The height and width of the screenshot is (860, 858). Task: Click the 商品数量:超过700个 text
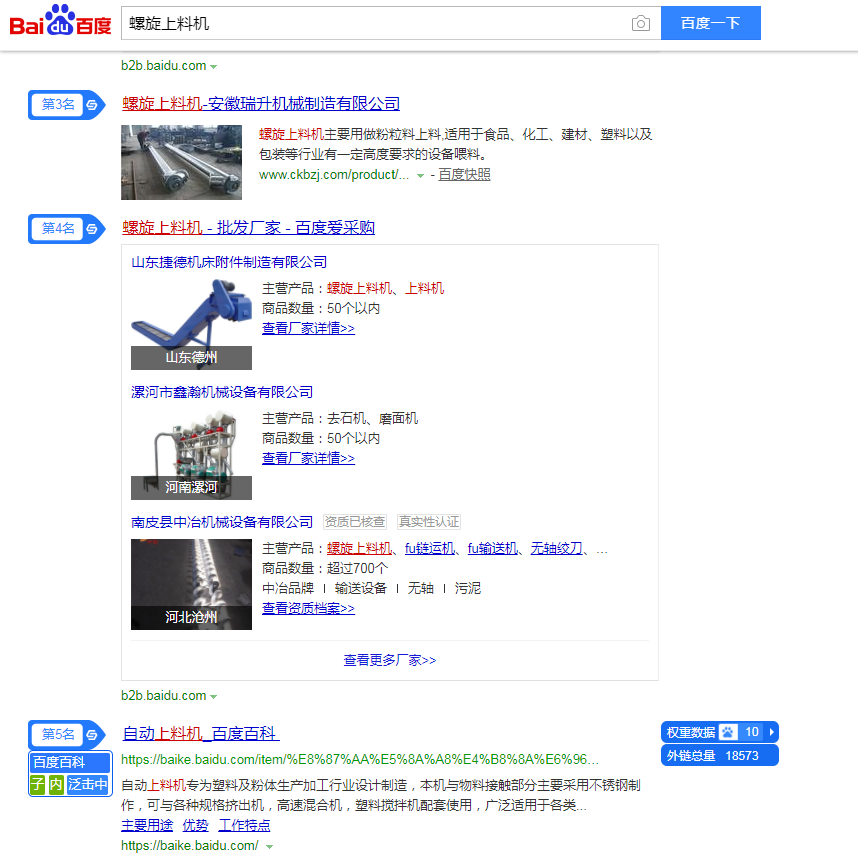tap(325, 569)
